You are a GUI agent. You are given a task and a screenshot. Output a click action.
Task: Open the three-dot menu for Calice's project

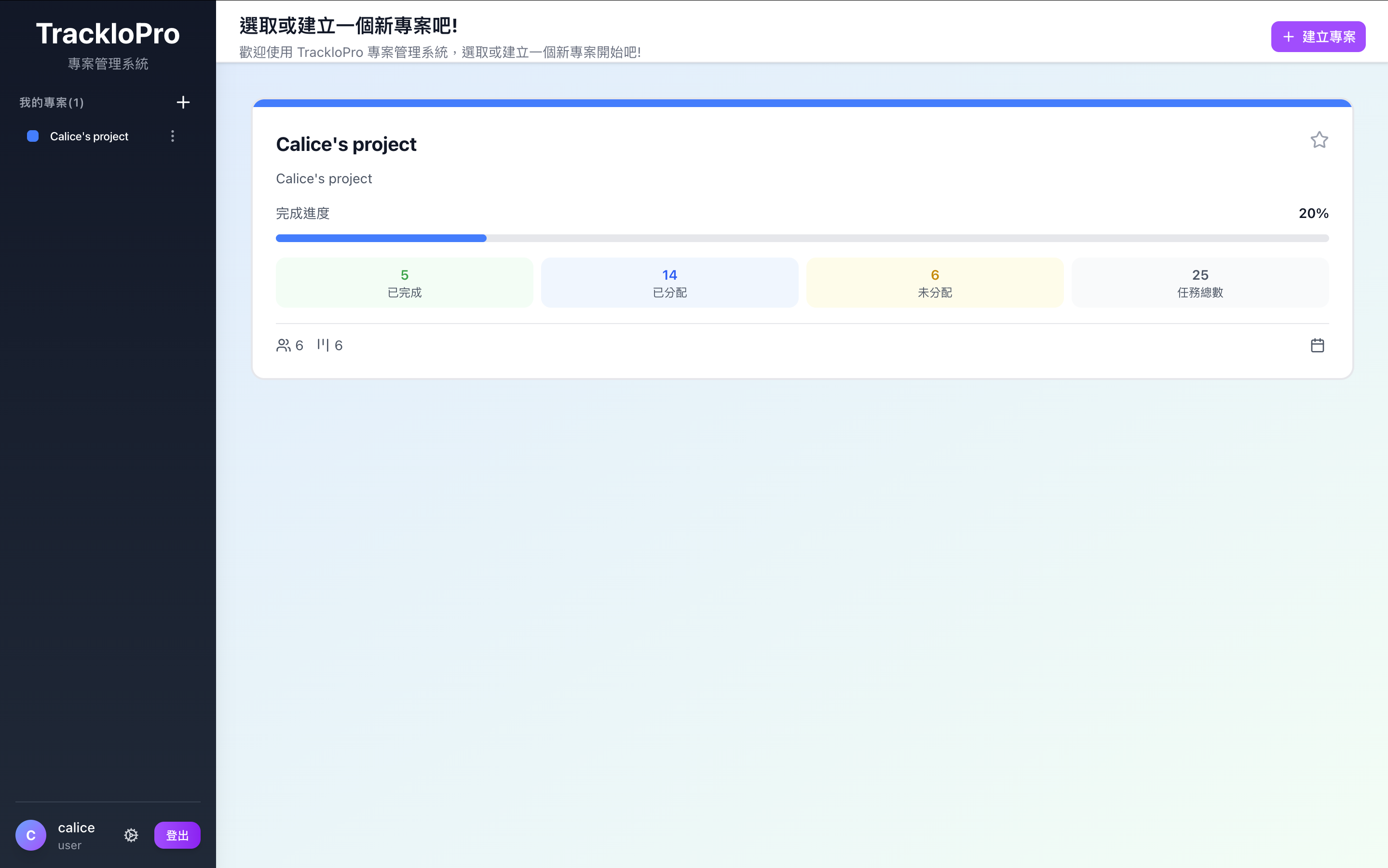pos(172,136)
